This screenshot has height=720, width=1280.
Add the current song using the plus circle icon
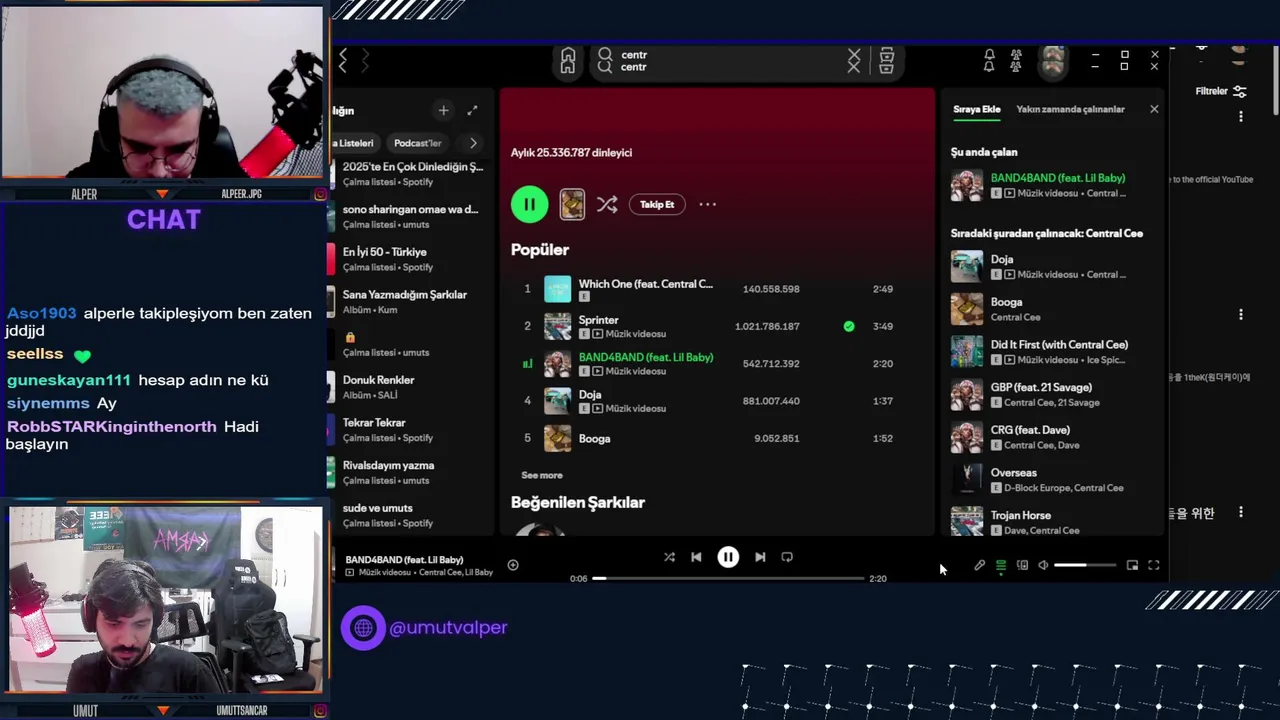click(513, 565)
